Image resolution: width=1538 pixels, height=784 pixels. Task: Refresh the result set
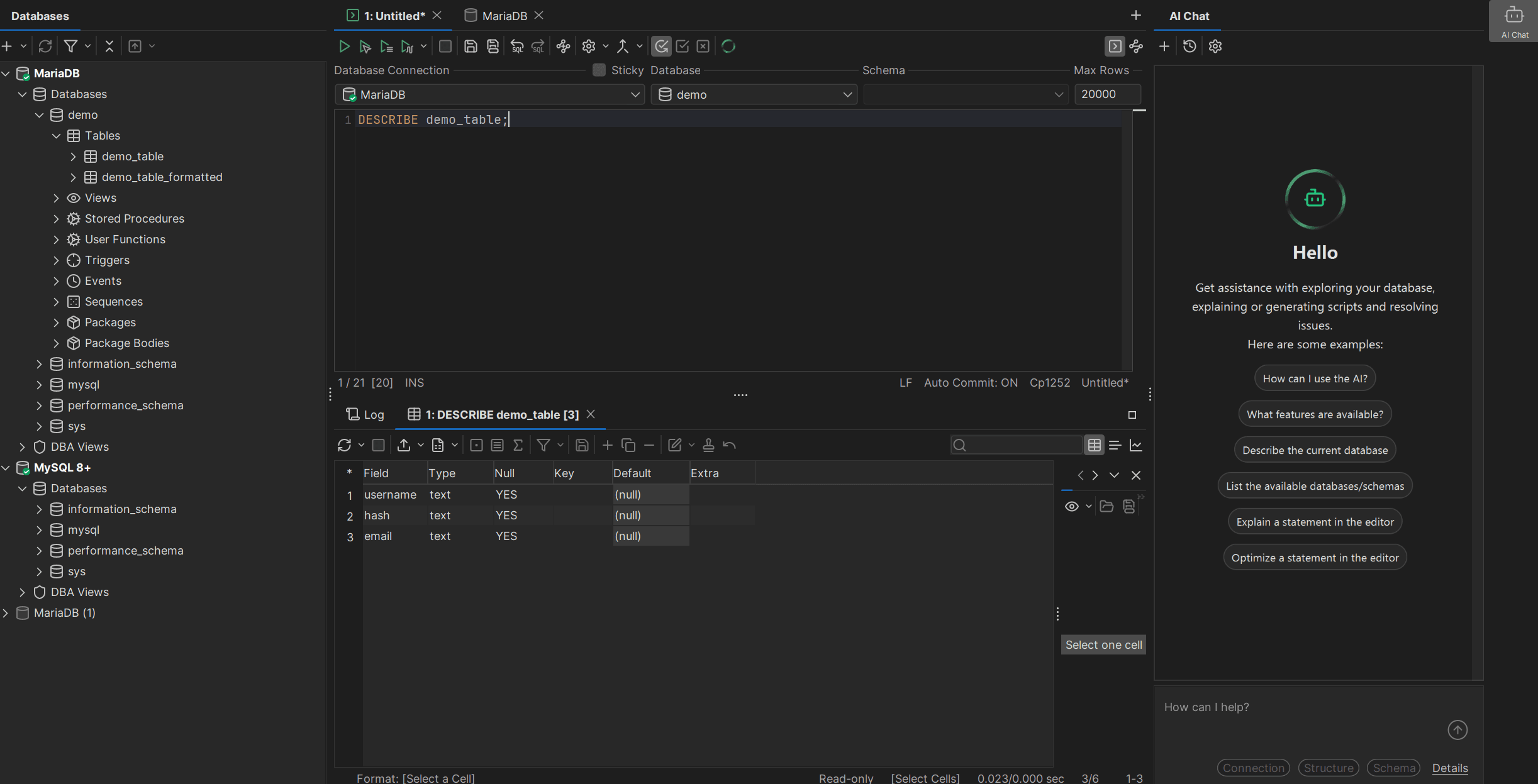point(345,445)
